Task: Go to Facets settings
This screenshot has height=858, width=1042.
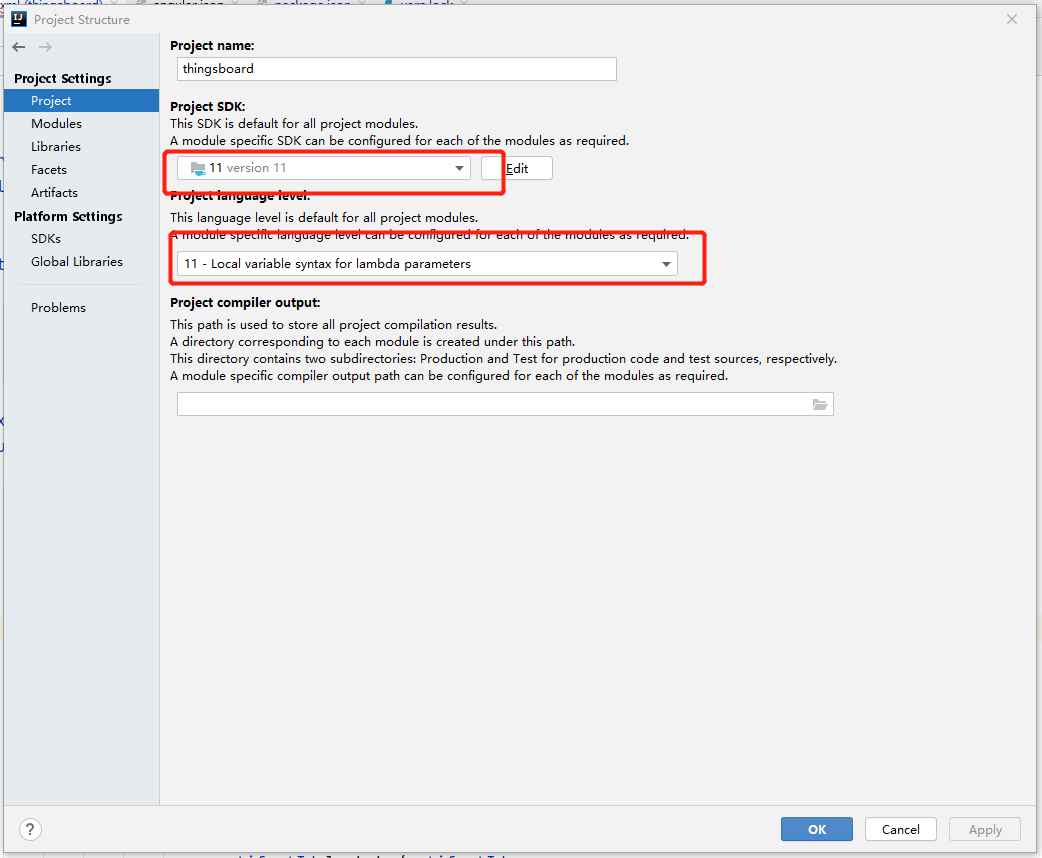Action: click(49, 169)
